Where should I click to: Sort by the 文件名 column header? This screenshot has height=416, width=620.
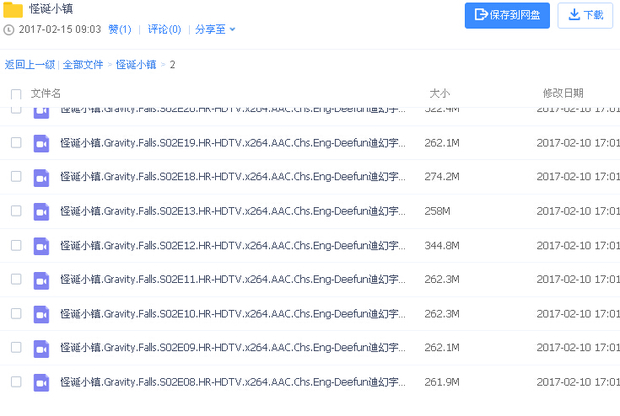click(x=45, y=94)
